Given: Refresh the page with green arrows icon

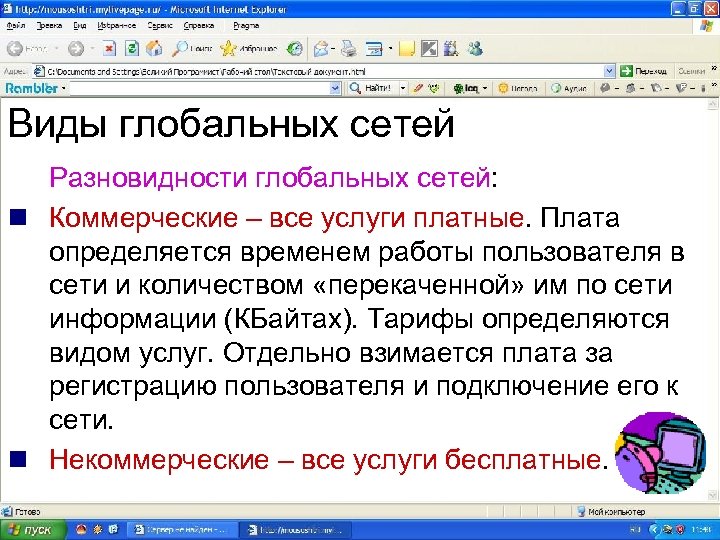Looking at the screenshot, I should (132, 48).
